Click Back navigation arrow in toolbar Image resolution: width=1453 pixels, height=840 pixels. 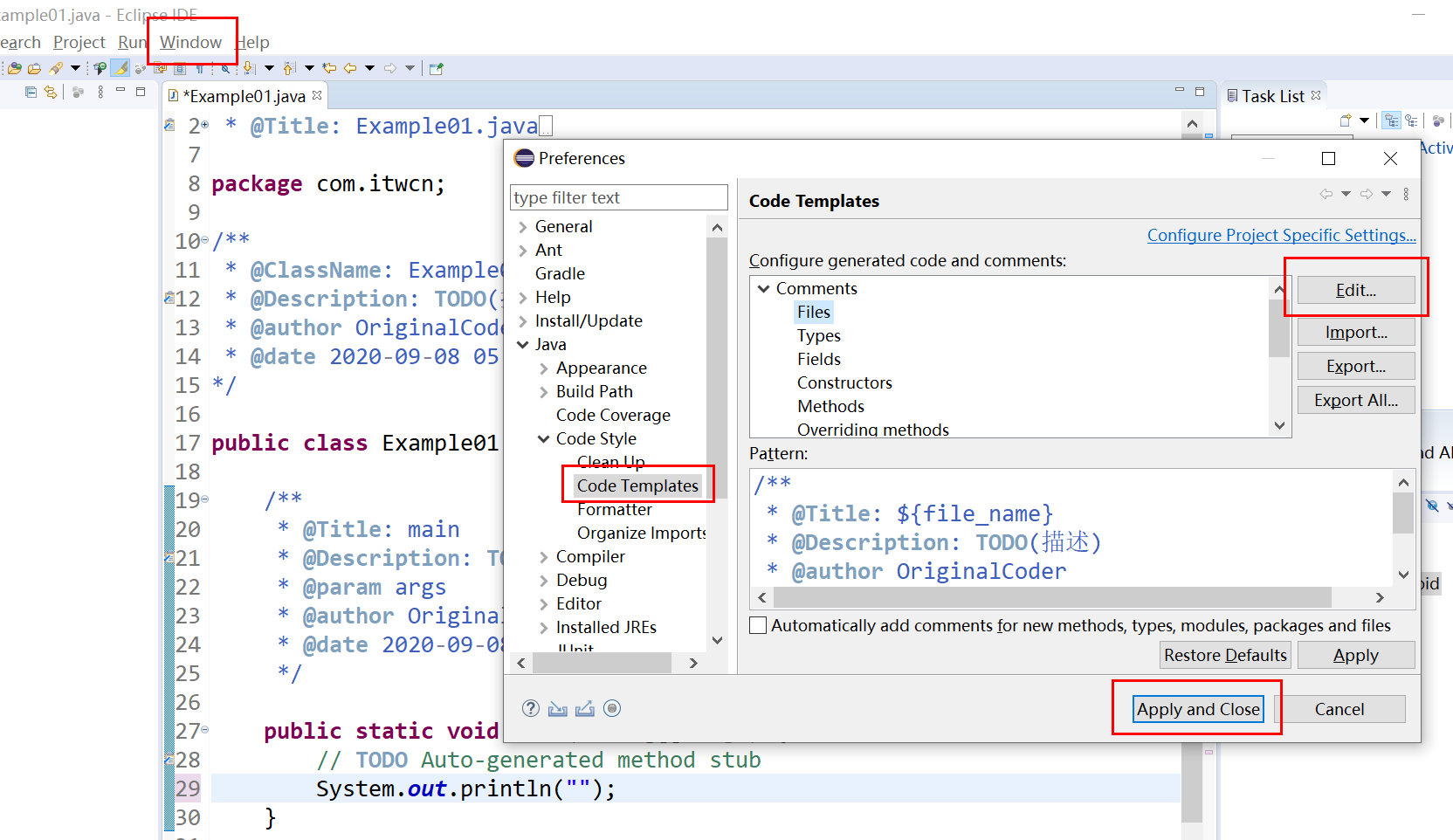pyautogui.click(x=350, y=68)
